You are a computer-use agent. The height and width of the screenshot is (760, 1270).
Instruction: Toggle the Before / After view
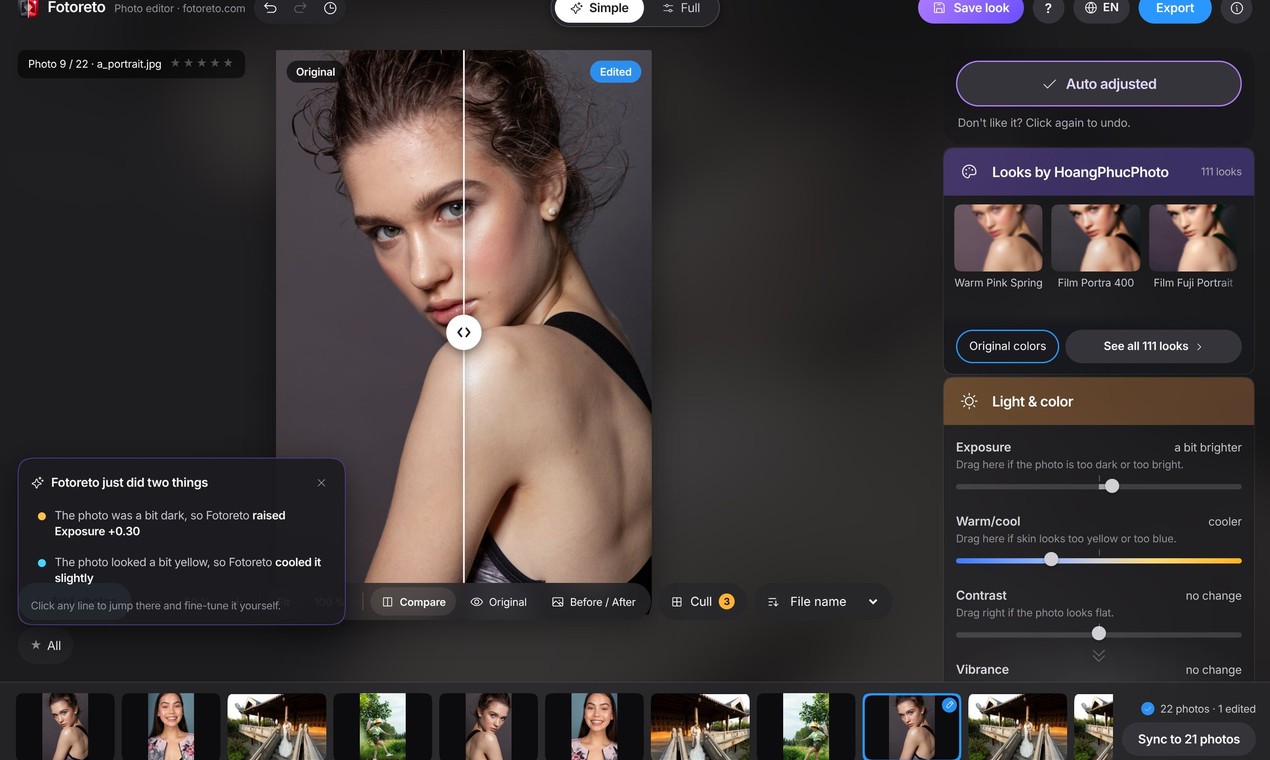pos(594,602)
